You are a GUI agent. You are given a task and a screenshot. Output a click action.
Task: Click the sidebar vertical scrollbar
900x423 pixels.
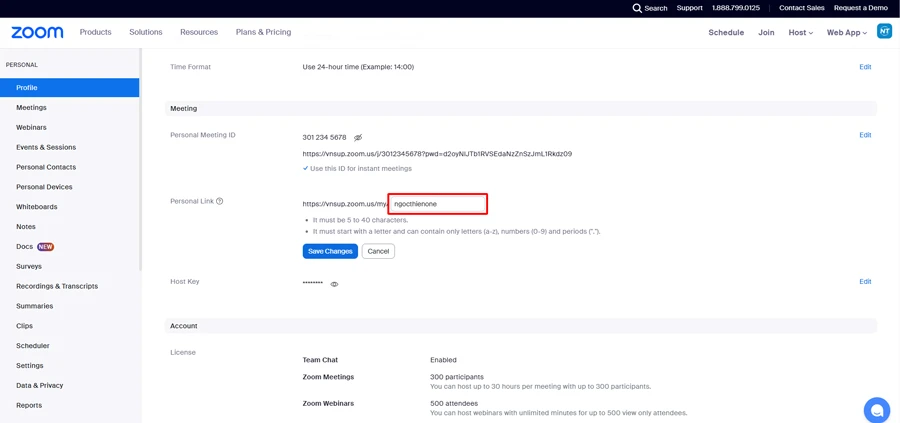click(x=140, y=161)
